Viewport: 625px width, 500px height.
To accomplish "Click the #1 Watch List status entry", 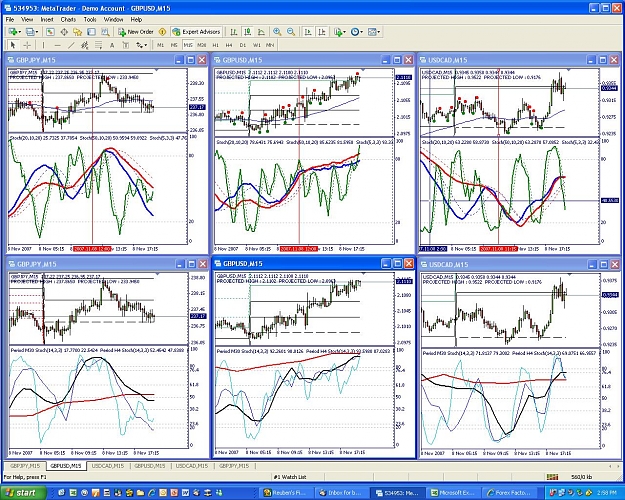I will tap(290, 477).
